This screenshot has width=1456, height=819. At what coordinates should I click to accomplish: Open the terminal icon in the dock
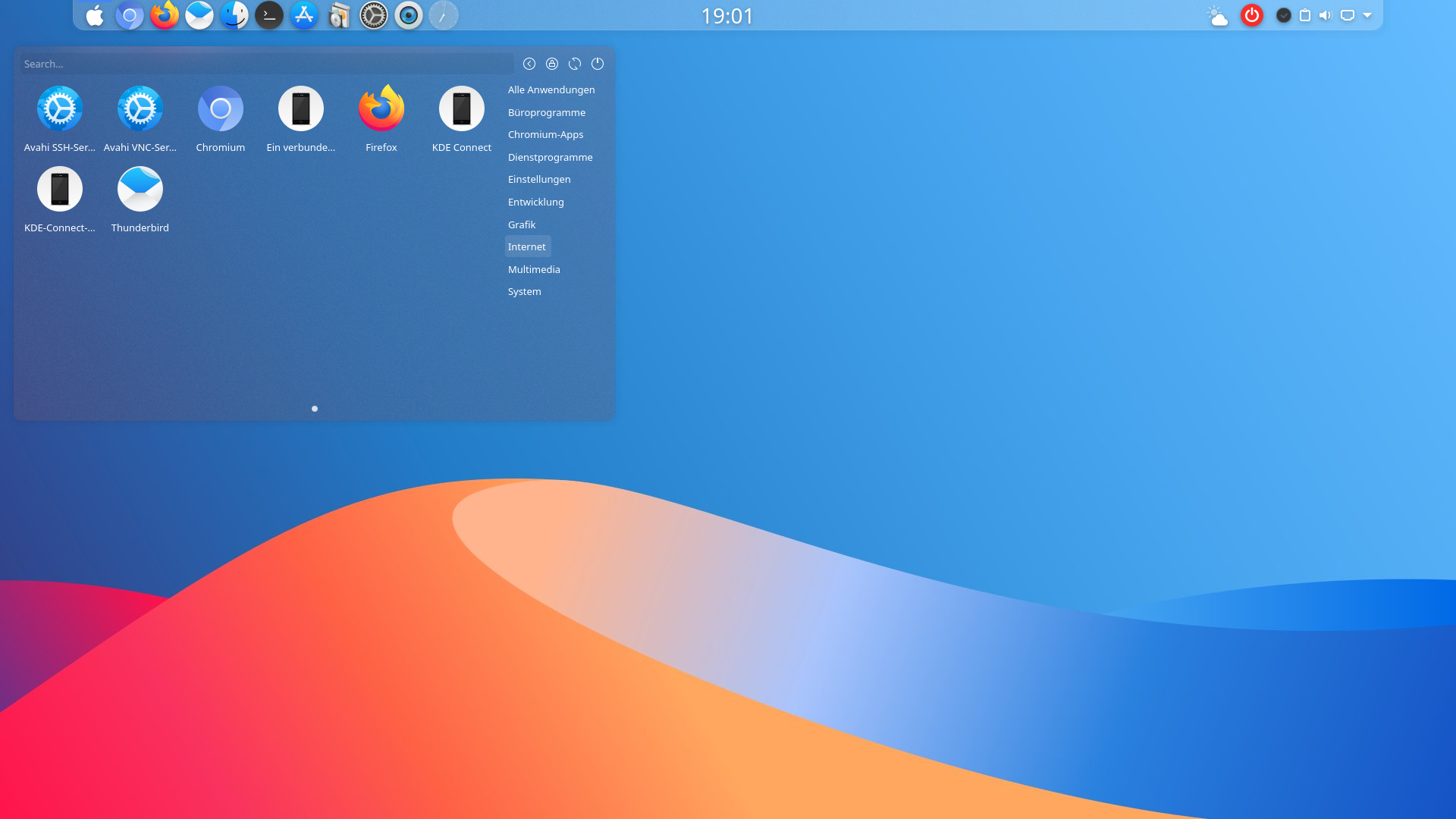coord(269,15)
